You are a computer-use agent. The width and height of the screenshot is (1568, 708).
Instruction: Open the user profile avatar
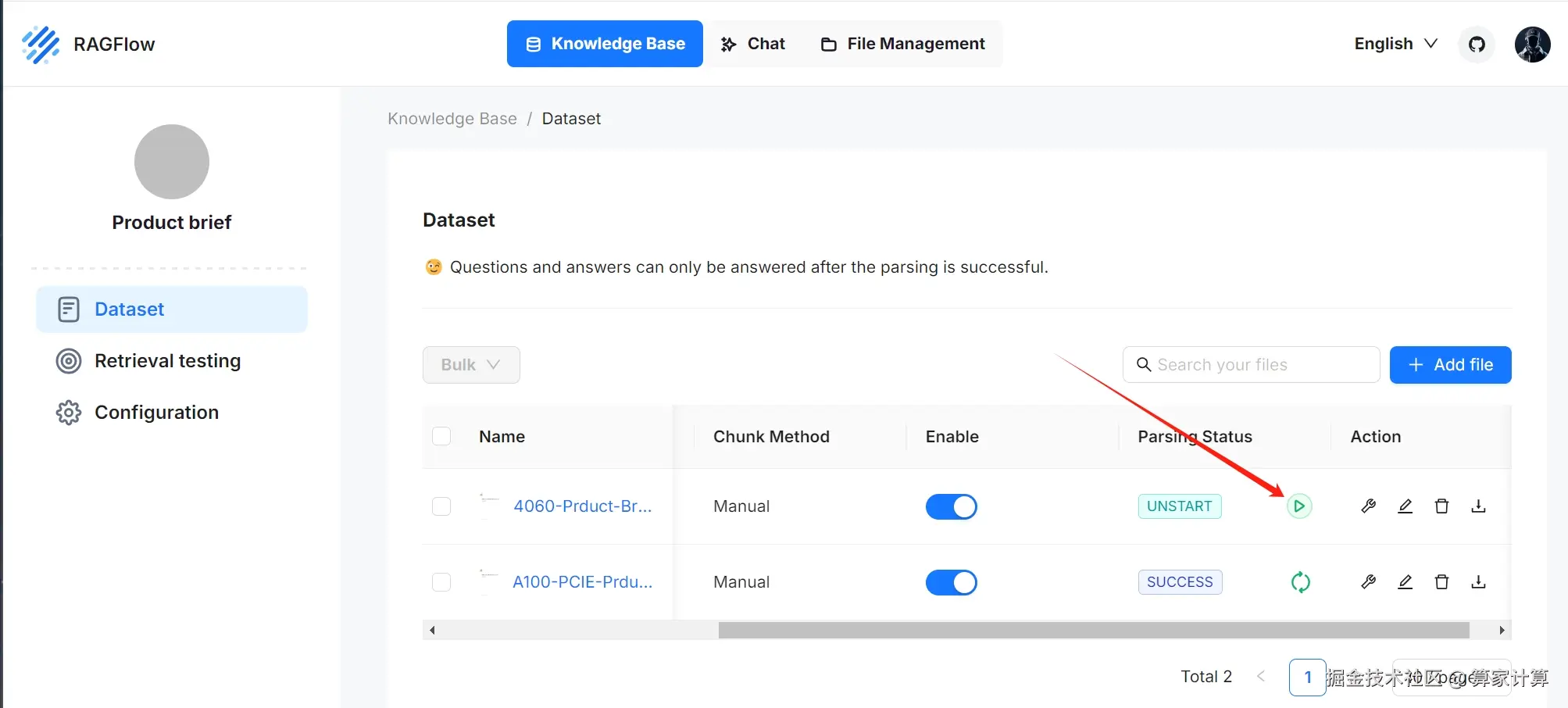coord(1532,44)
